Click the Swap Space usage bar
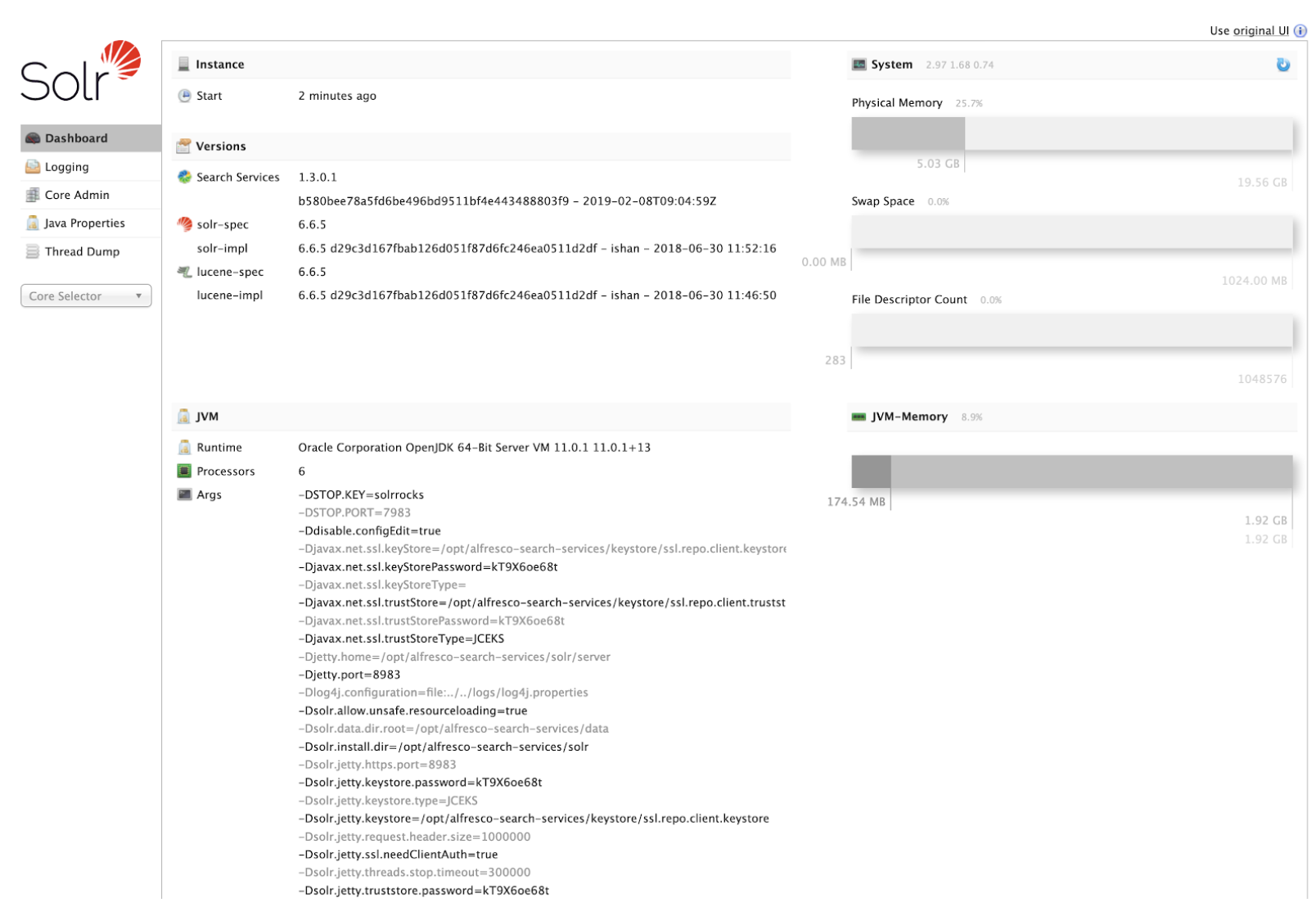This screenshot has height=907, width=1316. coord(1071,232)
